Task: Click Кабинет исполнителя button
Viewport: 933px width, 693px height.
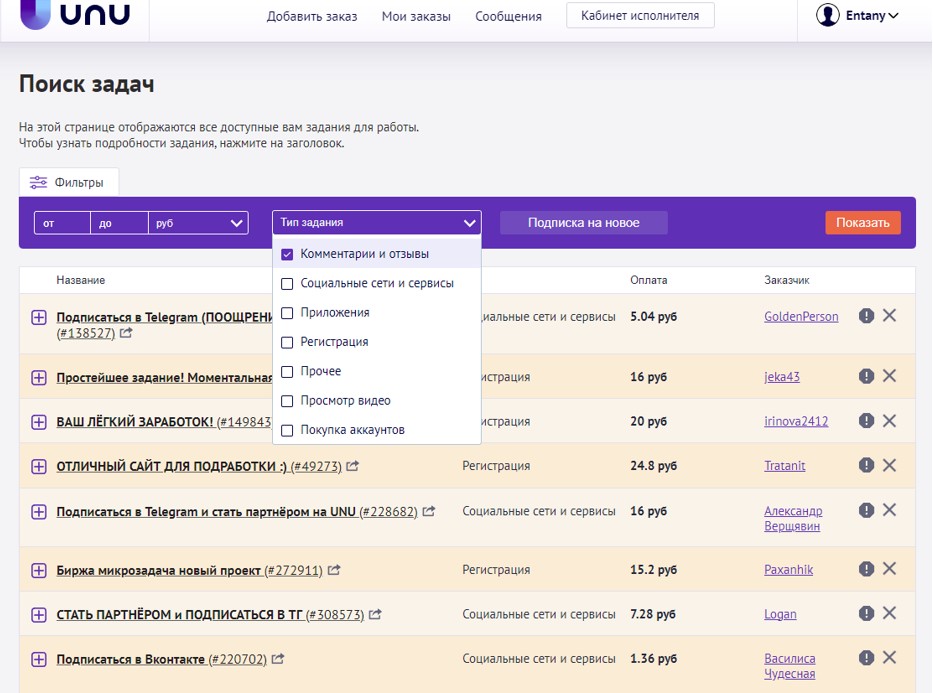Action: click(640, 15)
